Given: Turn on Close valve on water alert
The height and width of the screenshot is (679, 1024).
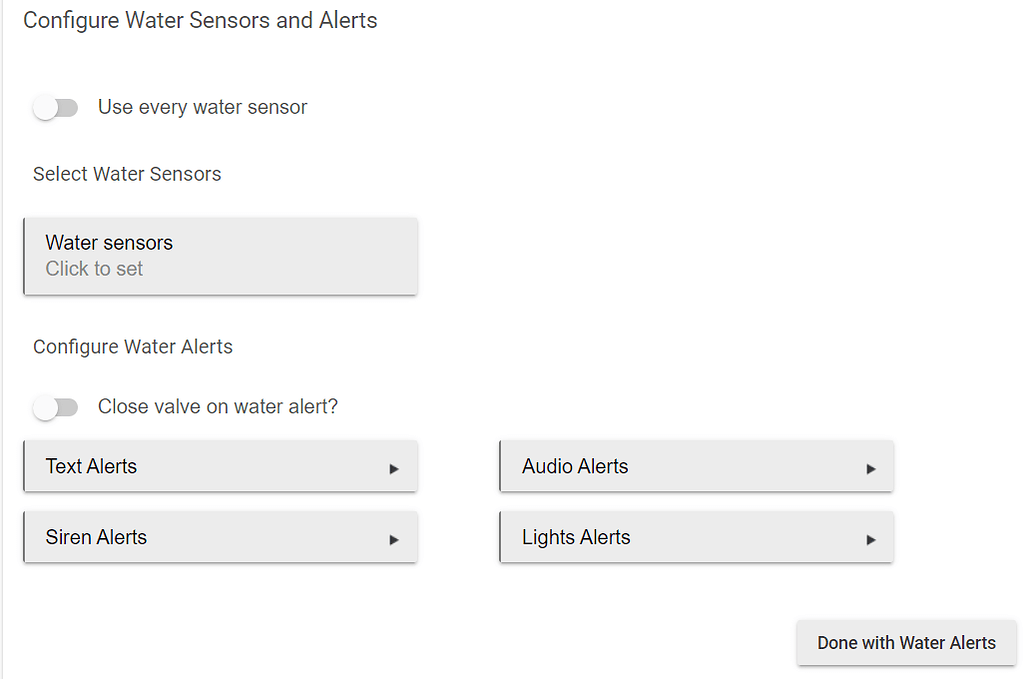Looking at the screenshot, I should click(x=56, y=407).
